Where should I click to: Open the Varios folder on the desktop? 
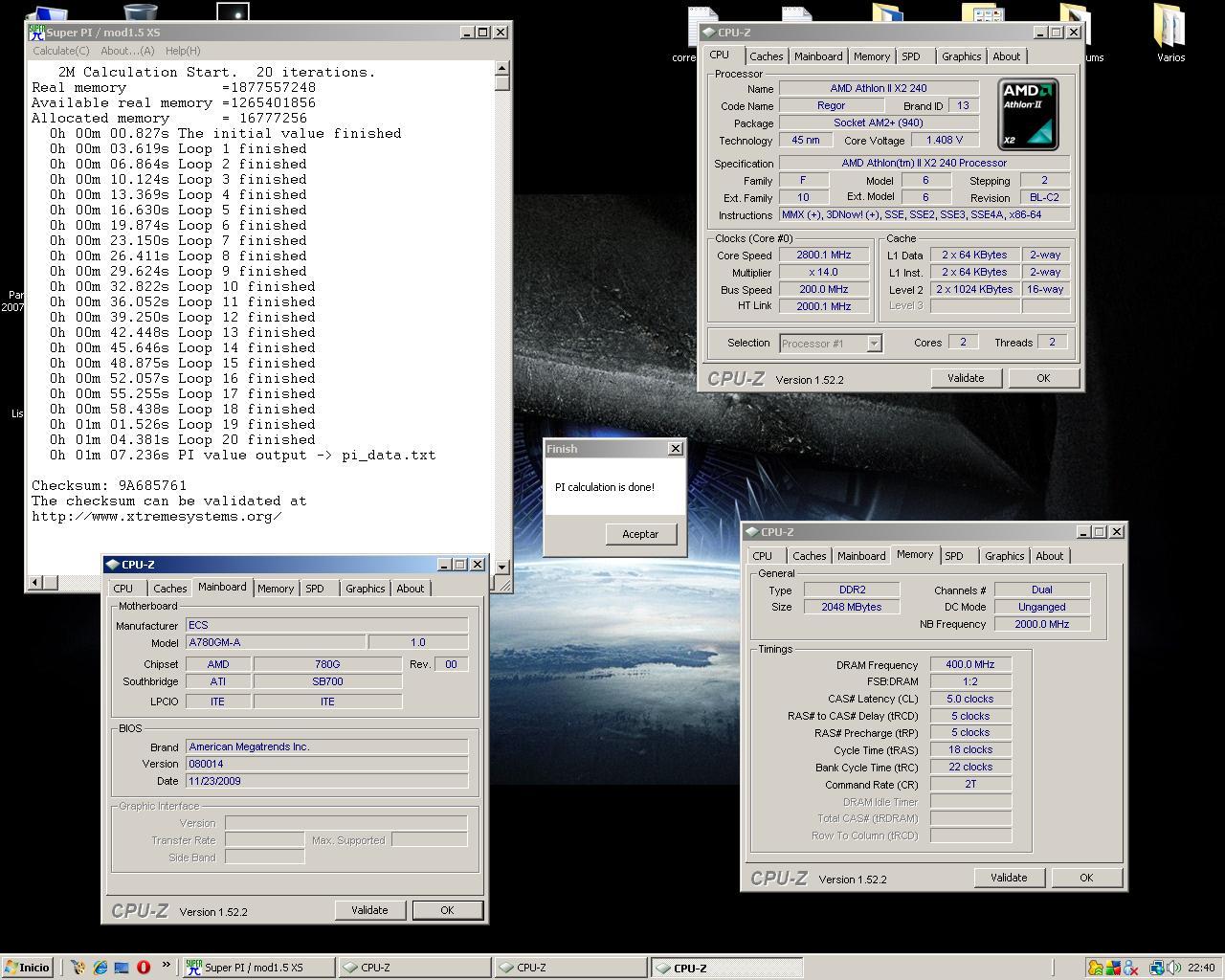click(1169, 27)
